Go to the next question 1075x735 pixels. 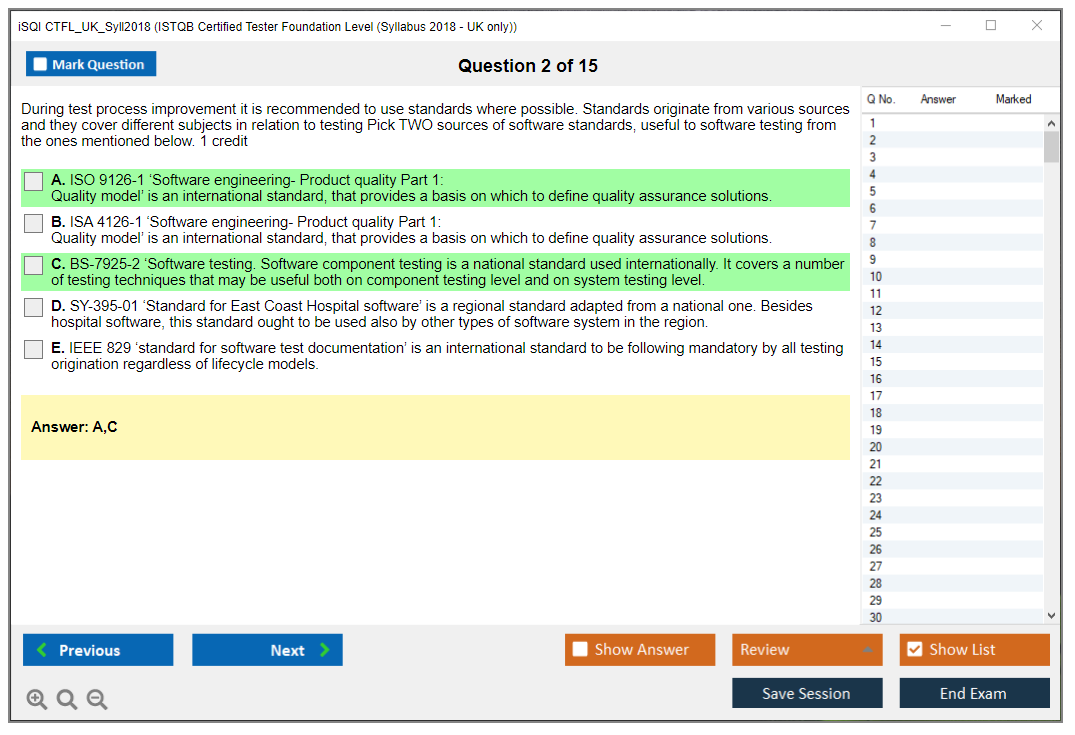click(267, 650)
